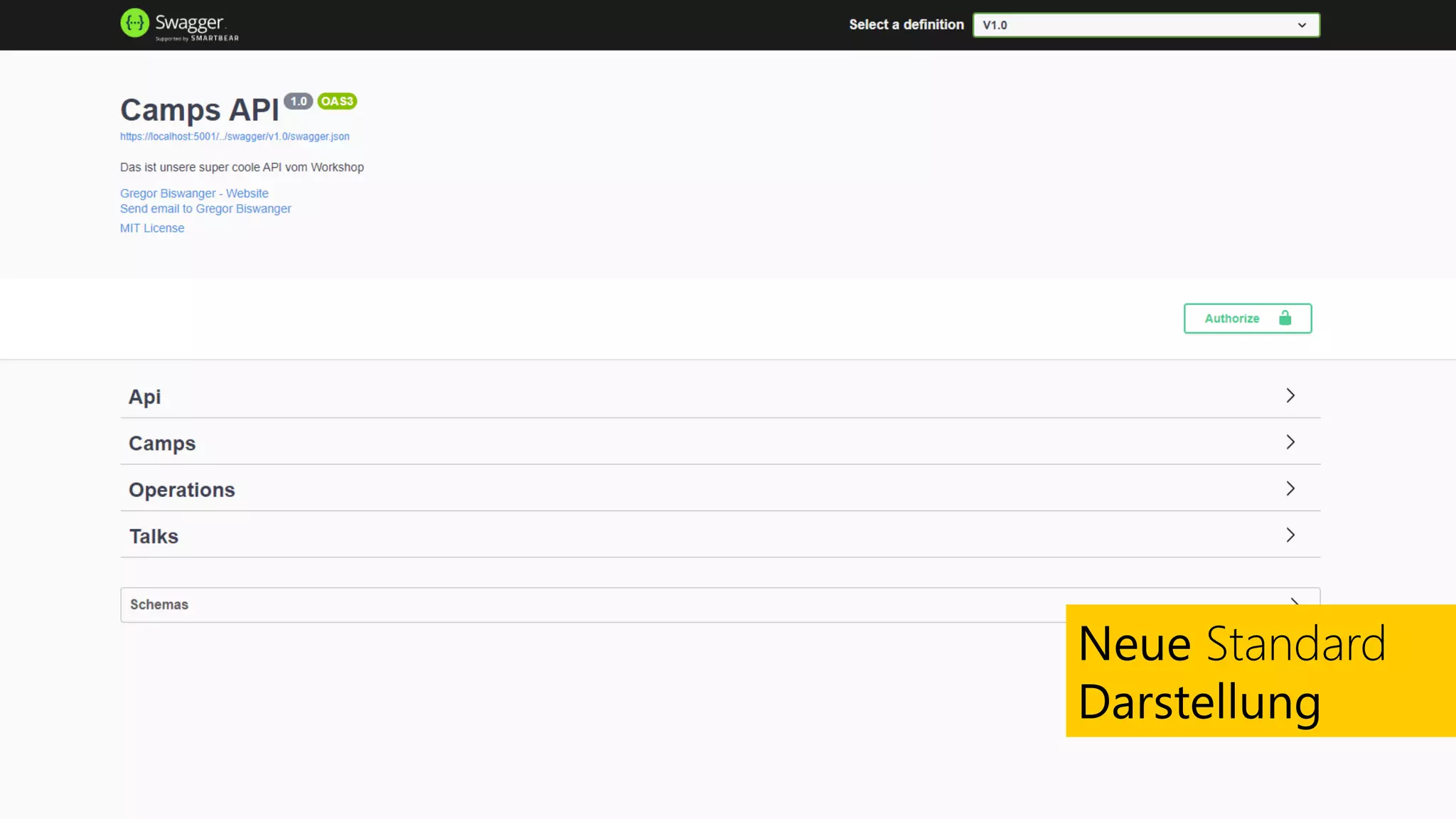Open the definition dropdown showing V1.0
Image resolution: width=1456 pixels, height=819 pixels.
coord(1137,25)
